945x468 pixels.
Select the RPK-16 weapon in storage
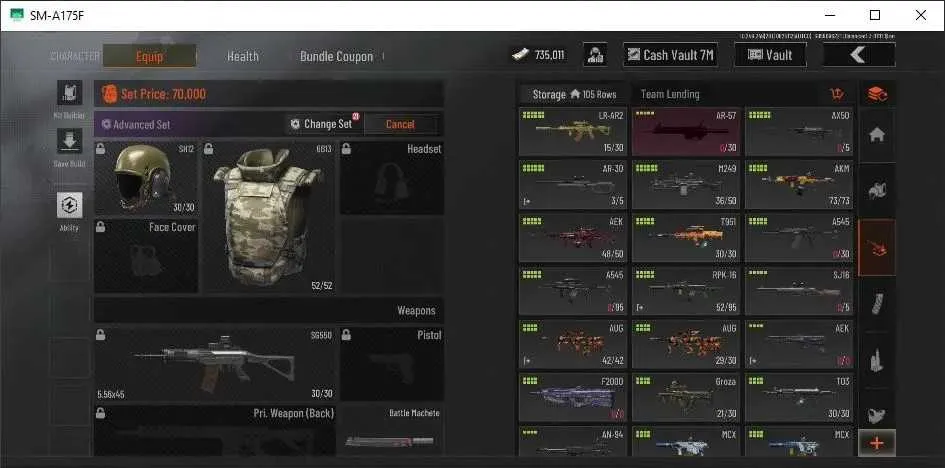click(x=686, y=291)
